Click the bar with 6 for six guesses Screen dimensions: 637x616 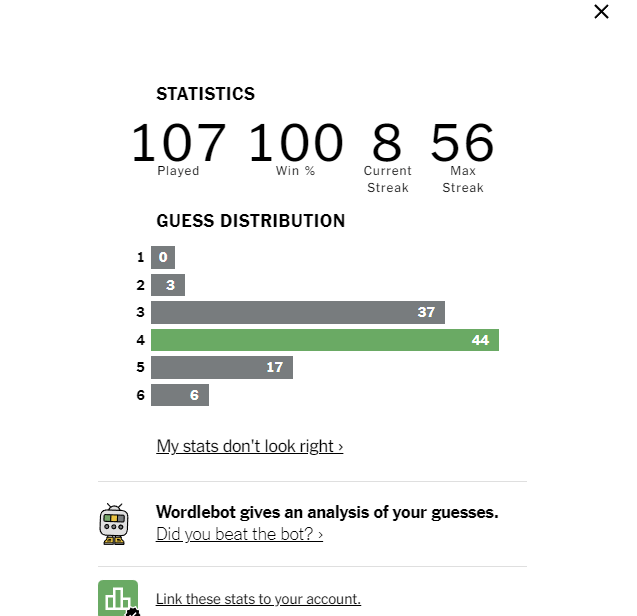(x=180, y=395)
